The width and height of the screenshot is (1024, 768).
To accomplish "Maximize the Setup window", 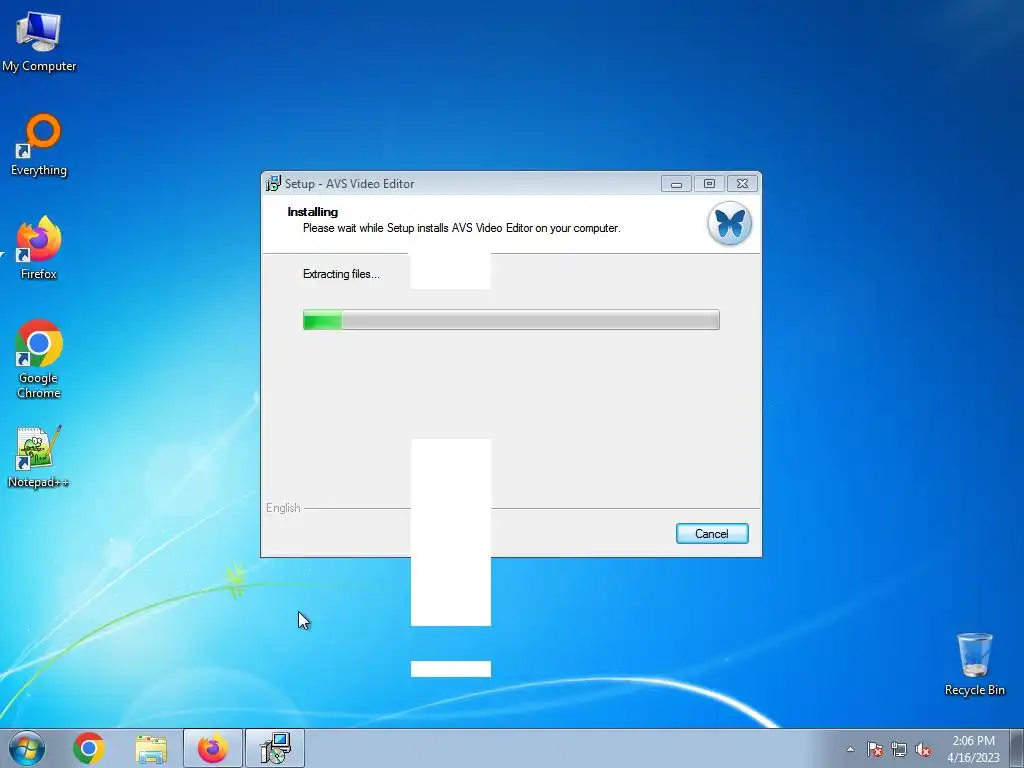I will 709,184.
